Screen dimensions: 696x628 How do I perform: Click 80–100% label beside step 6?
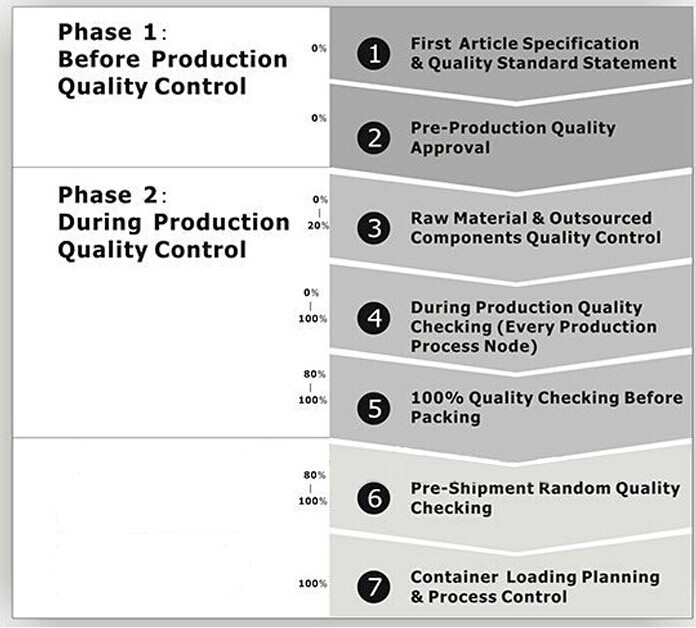click(313, 488)
